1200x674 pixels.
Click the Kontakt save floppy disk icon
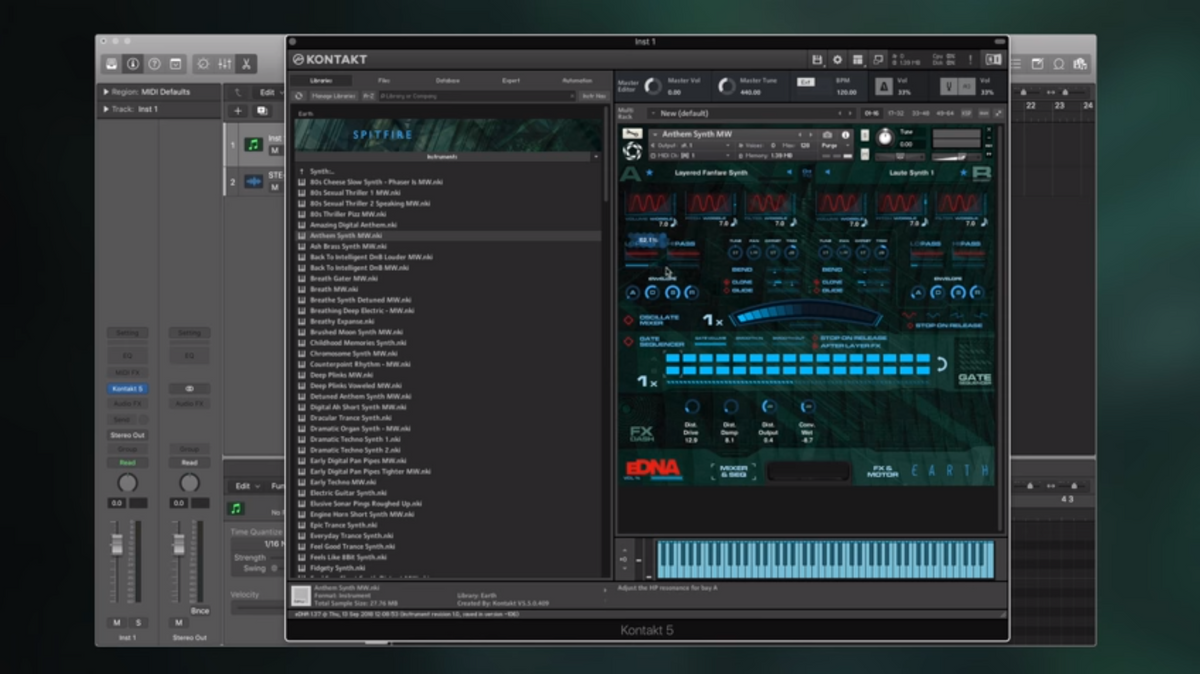pyautogui.click(x=817, y=60)
